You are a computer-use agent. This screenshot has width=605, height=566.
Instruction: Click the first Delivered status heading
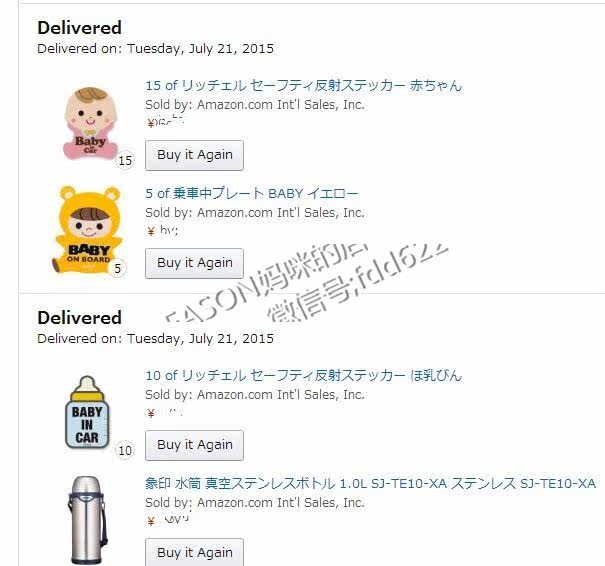click(79, 28)
